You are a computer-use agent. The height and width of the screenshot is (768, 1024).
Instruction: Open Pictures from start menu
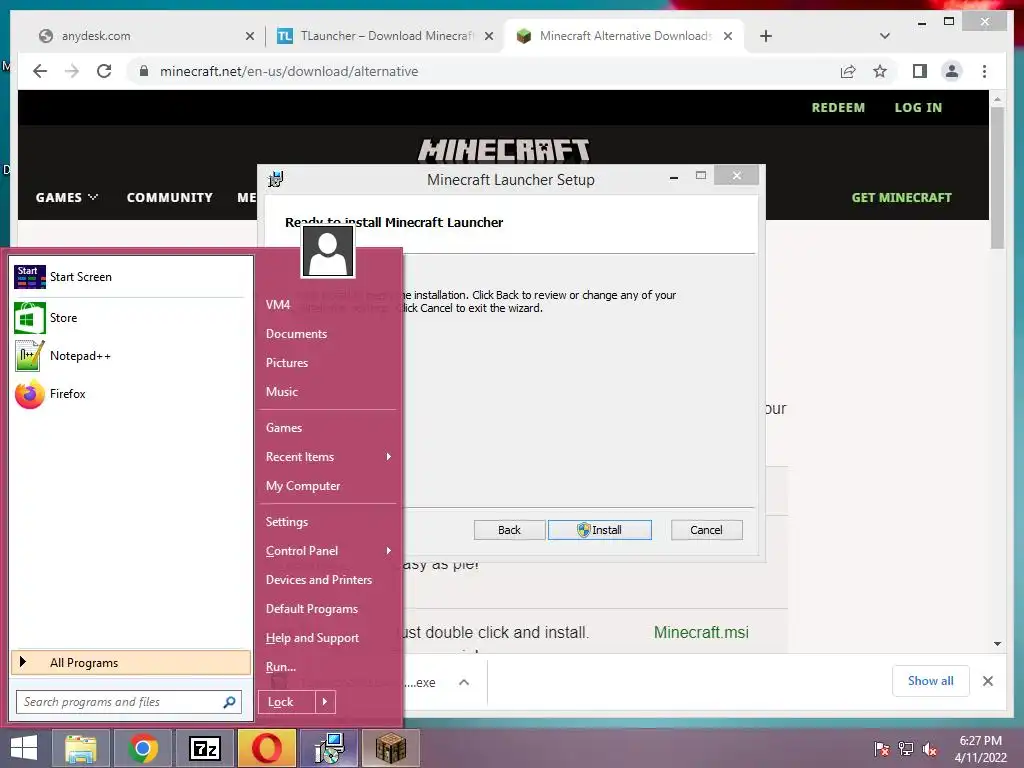click(x=287, y=362)
